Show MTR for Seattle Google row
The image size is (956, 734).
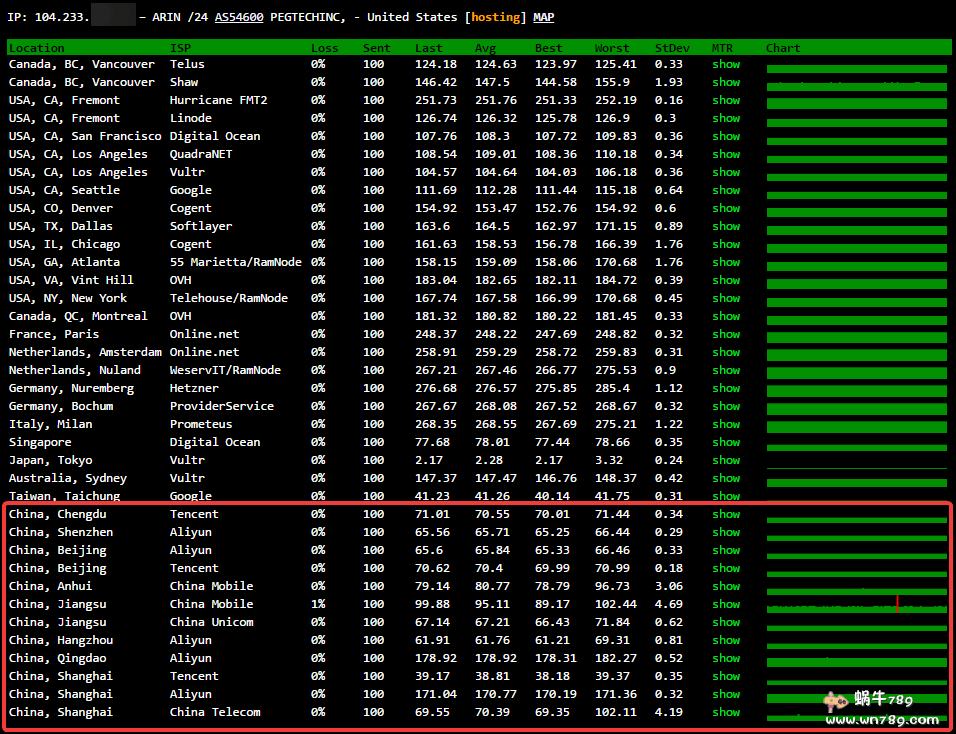click(x=726, y=190)
